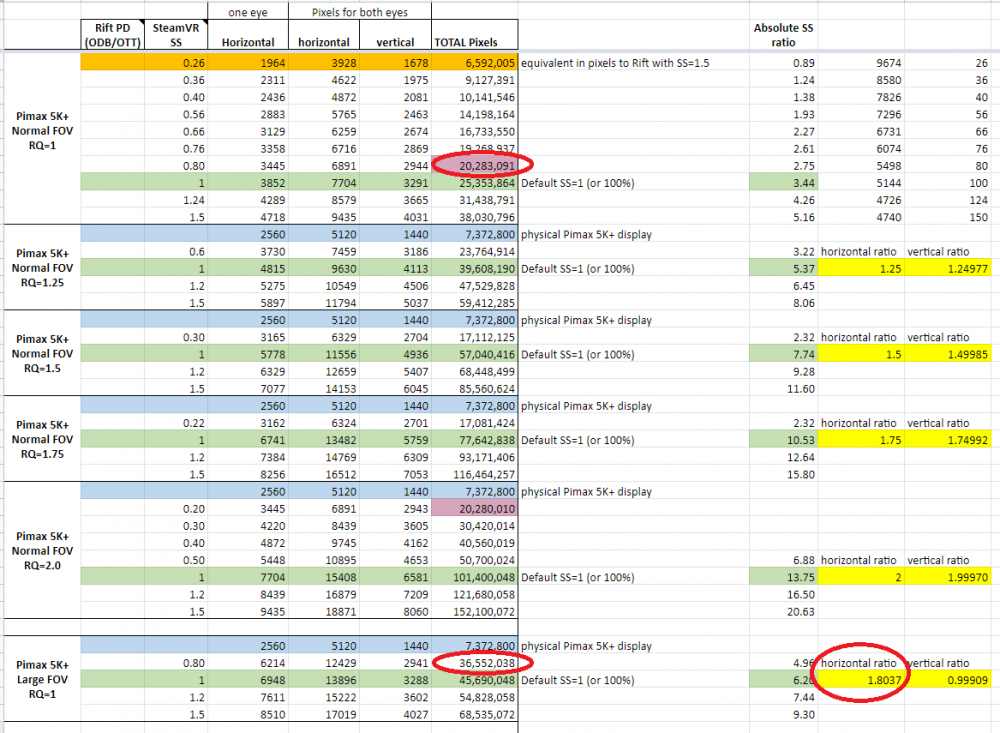Image resolution: width=1000 pixels, height=733 pixels.
Task: Click the SteamVR SS header cell
Action: pos(162,34)
